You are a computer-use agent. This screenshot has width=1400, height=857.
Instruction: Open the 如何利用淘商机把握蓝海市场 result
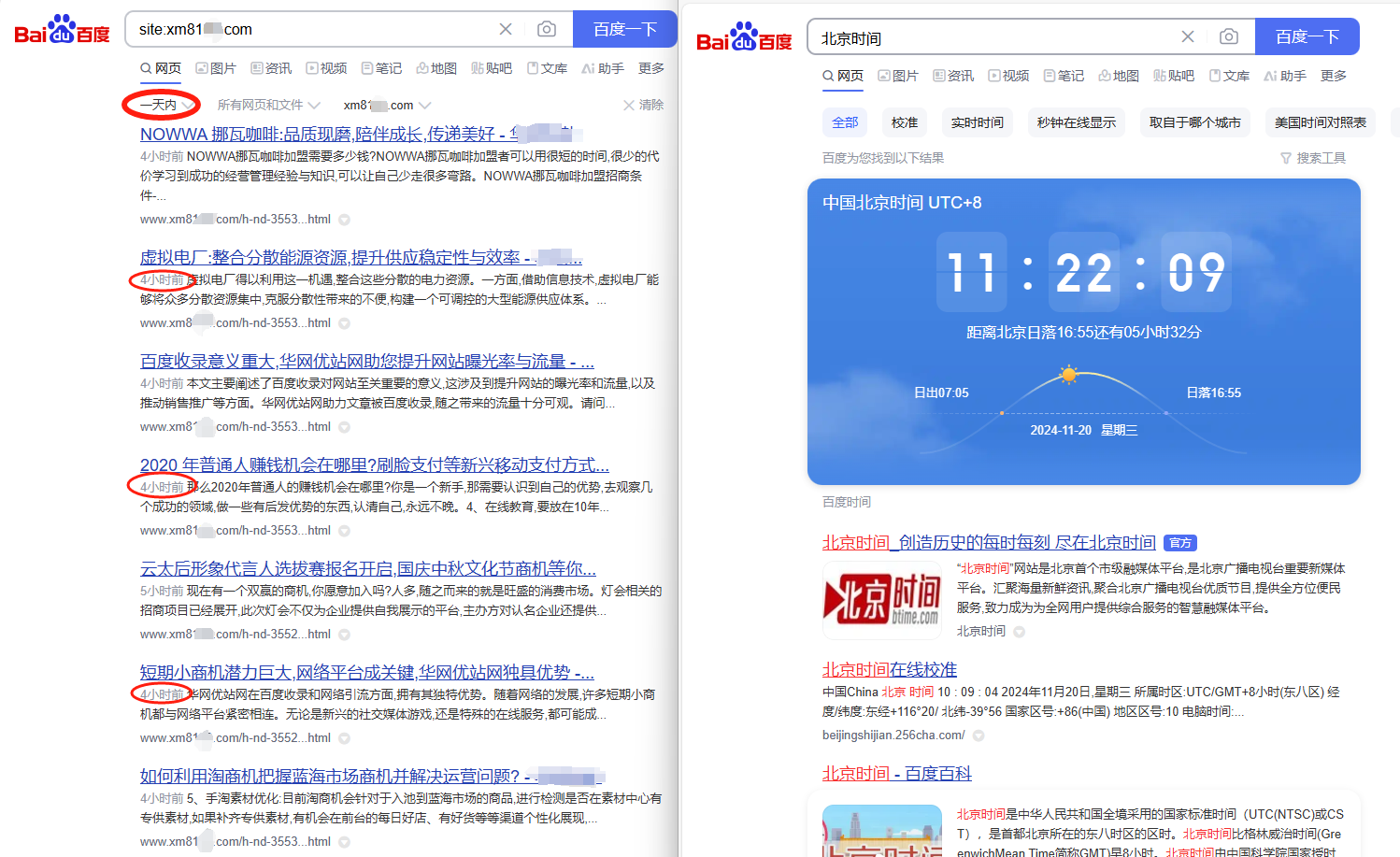pyautogui.click(x=373, y=776)
